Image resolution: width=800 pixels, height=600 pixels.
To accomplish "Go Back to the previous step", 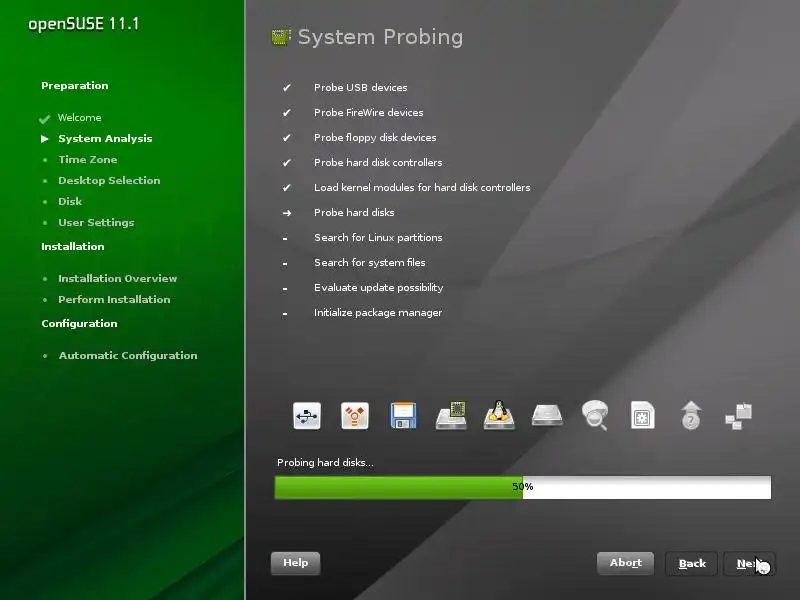I will tap(692, 563).
